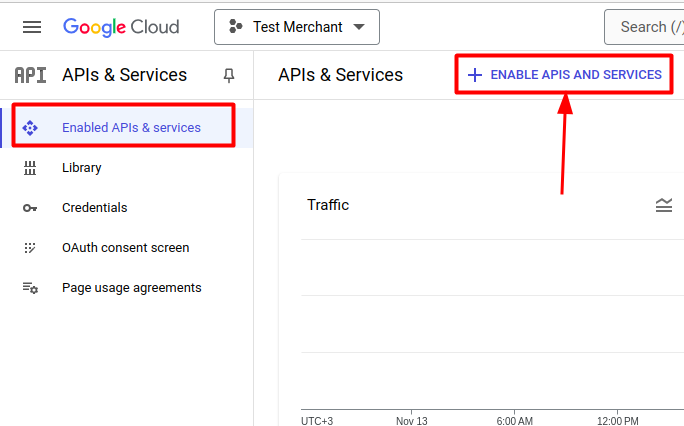Viewport: 684px width, 426px height.
Task: Open the Credentials menu item
Action: click(127, 208)
